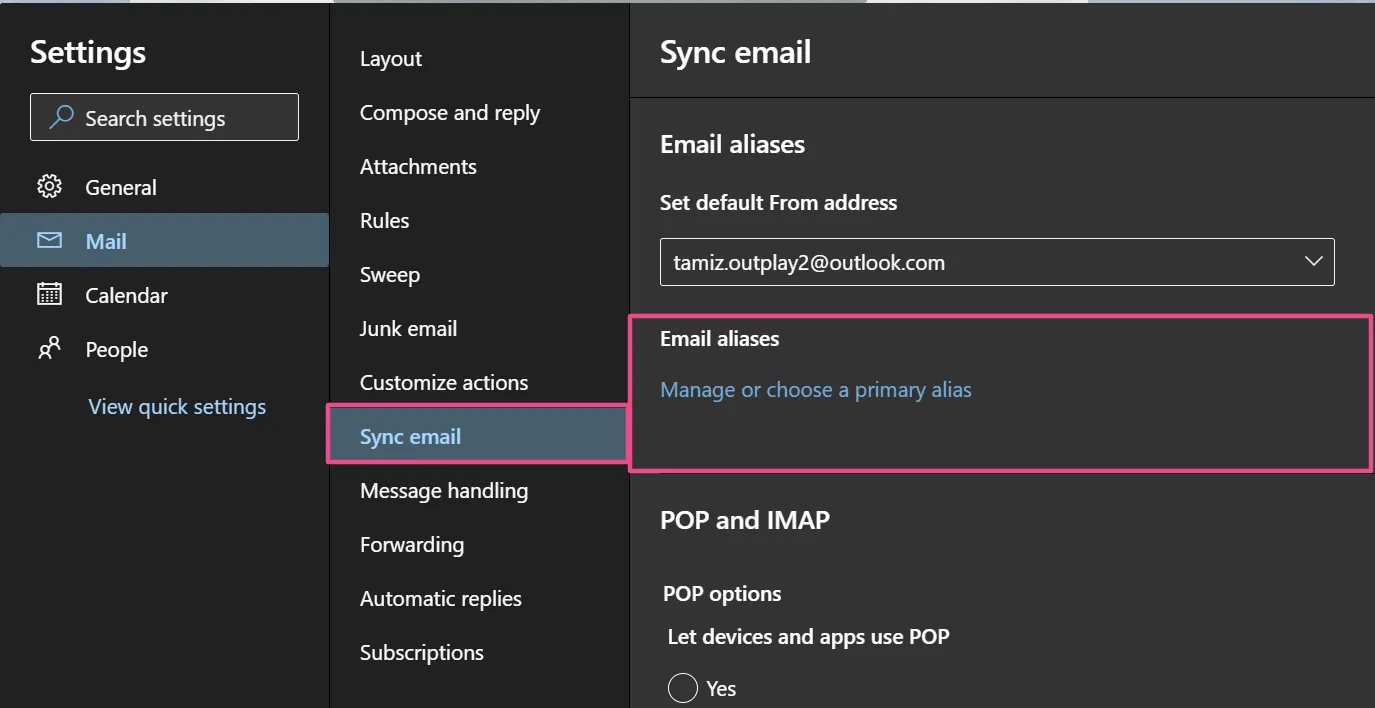This screenshot has height=708, width=1375.
Task: Open the Message handling section
Action: pyautogui.click(x=444, y=490)
